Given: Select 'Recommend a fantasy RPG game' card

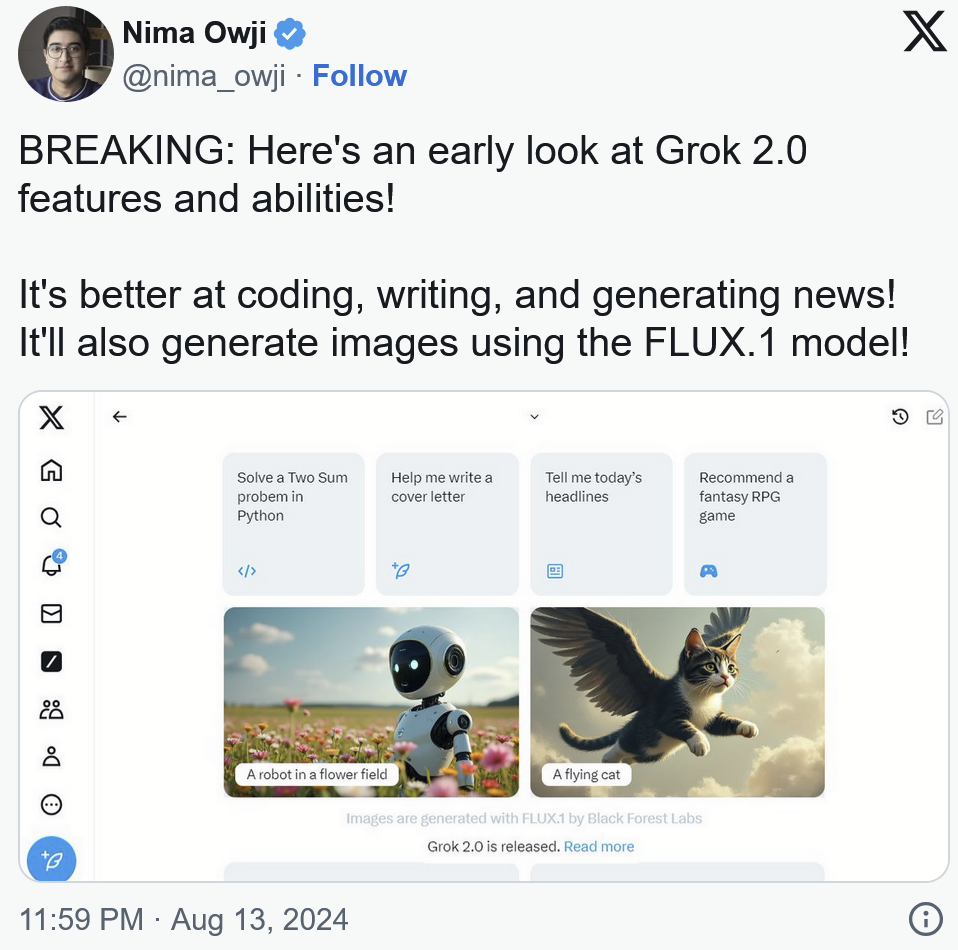Looking at the screenshot, I should click(x=755, y=524).
